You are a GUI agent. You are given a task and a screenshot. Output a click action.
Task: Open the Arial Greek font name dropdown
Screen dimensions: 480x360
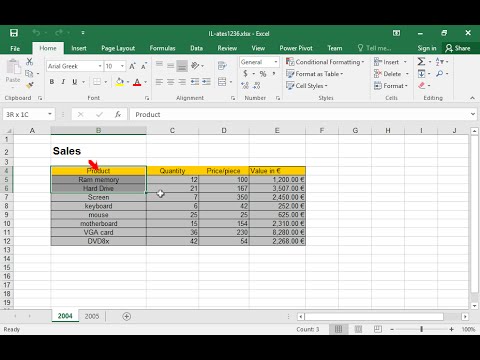click(100, 66)
